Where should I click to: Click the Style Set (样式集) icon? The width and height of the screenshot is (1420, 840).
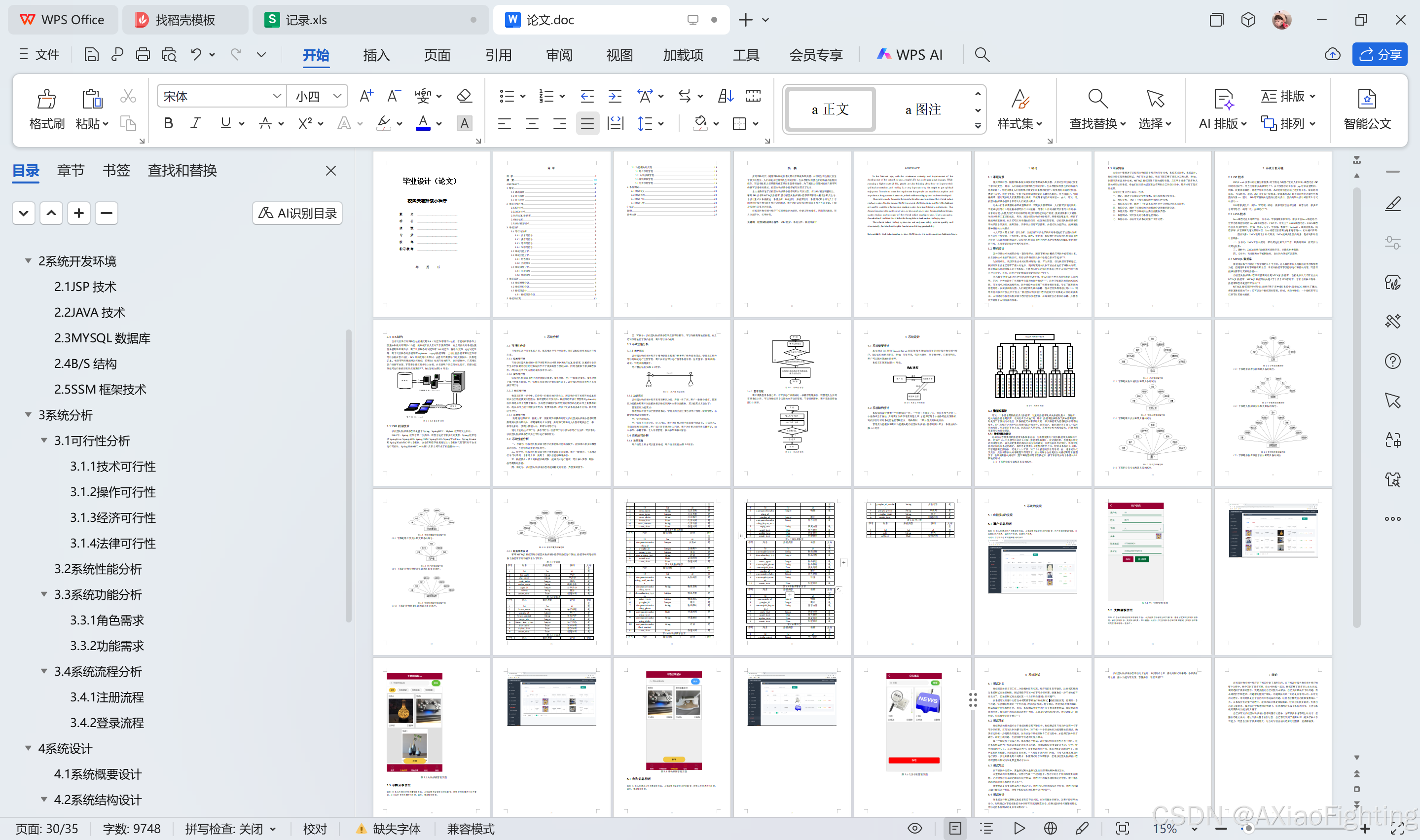click(1020, 99)
